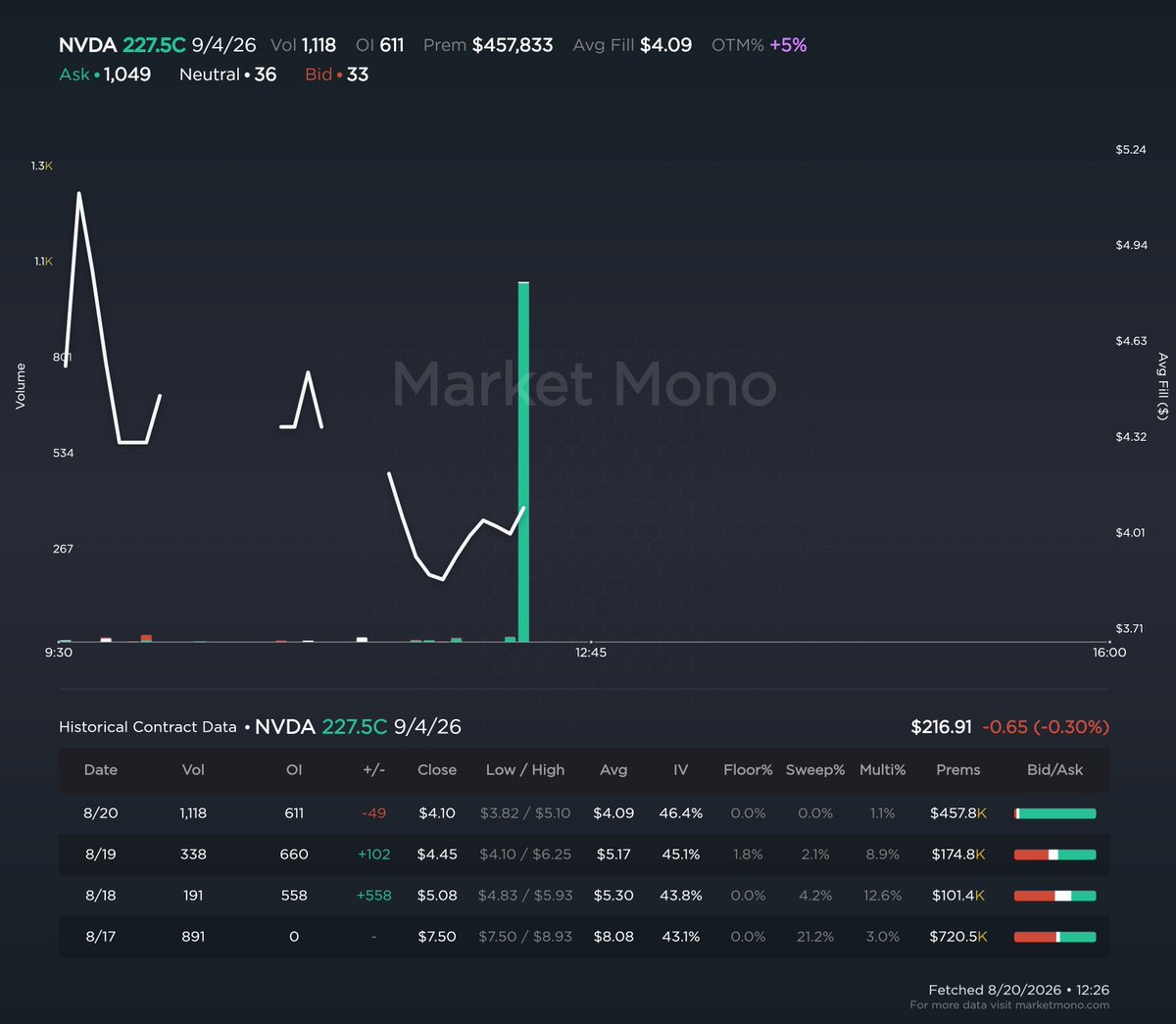Click the 21.2% sweep cell
This screenshot has height=1024, width=1176.
(x=815, y=937)
